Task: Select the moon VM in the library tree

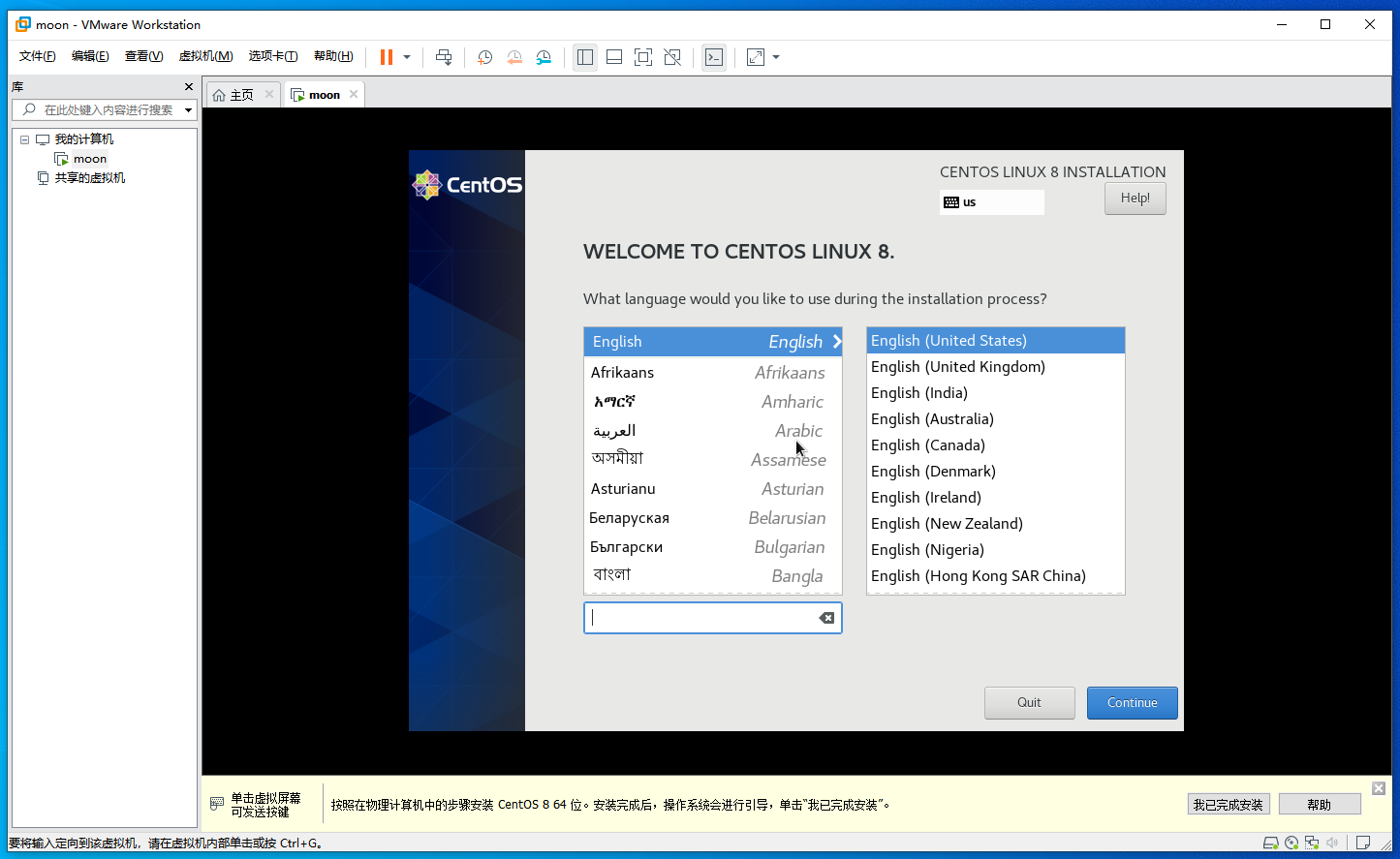Action: 90,159
